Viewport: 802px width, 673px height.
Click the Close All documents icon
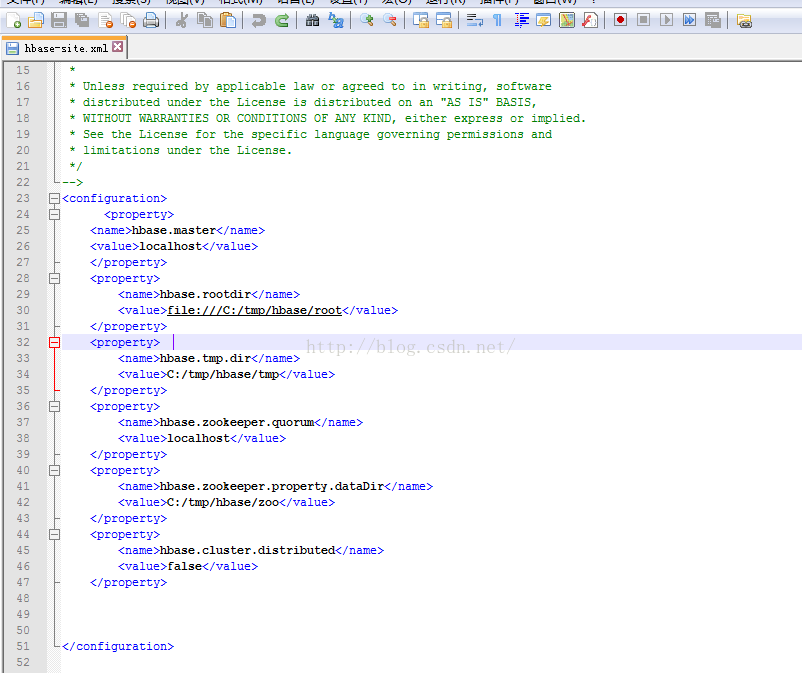click(x=128, y=20)
